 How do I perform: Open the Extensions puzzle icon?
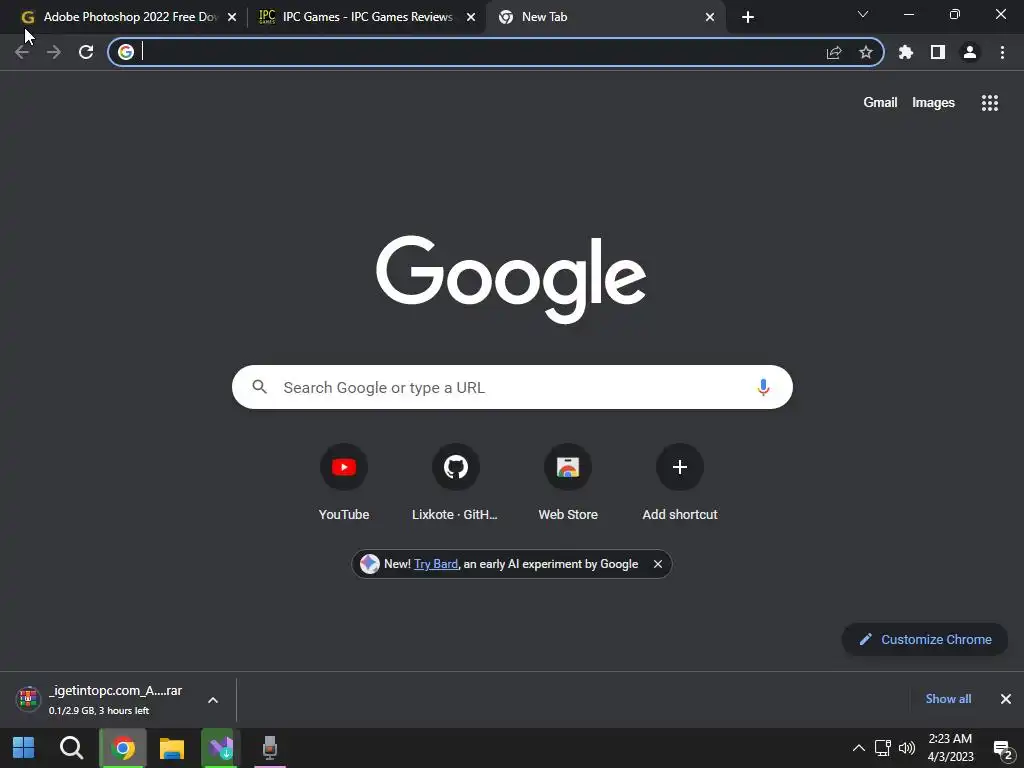906,52
